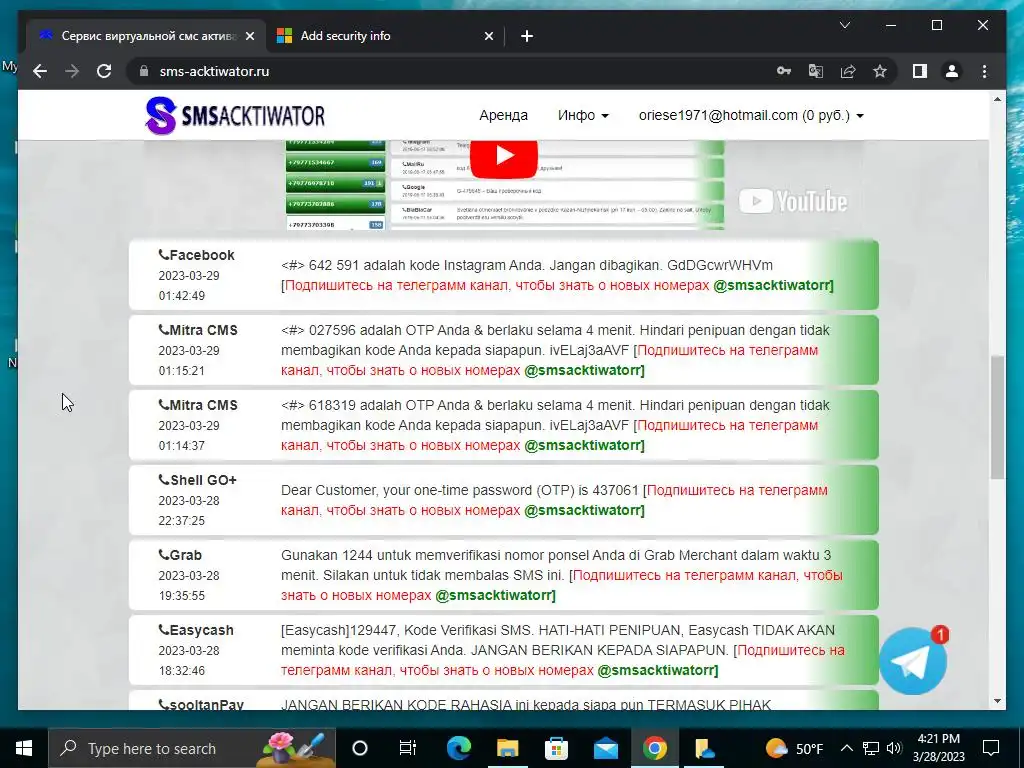Screen dimensions: 1024x768
Task: Open the volume speaker icon
Action: [x=894, y=748]
